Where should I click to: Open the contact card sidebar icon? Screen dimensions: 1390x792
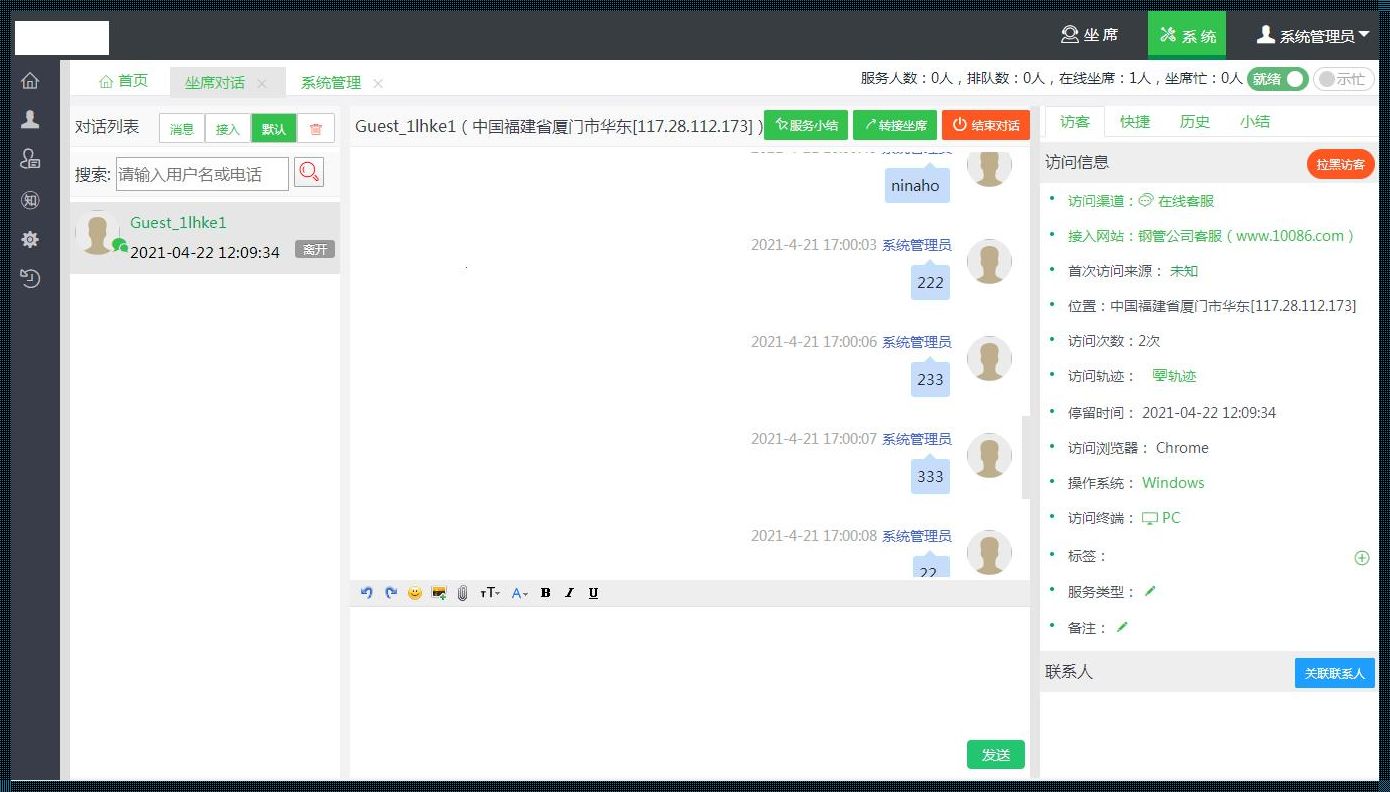(30, 159)
